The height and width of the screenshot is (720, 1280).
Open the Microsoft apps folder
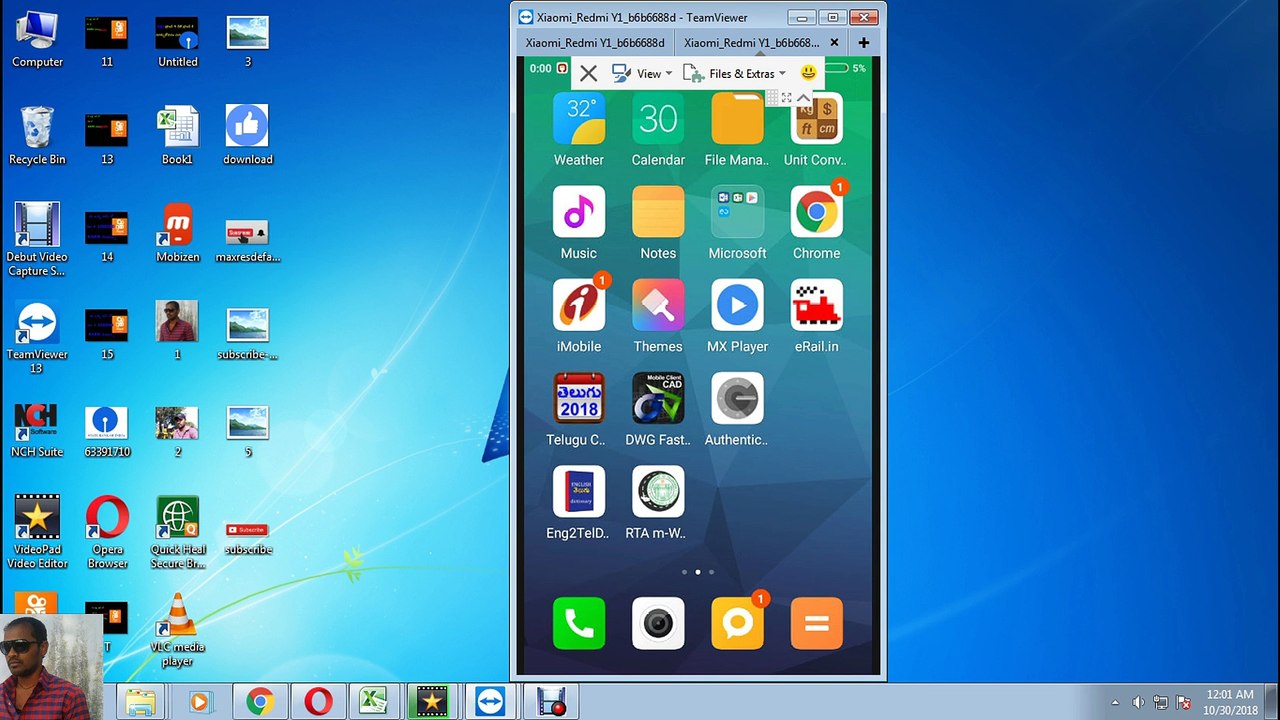(x=737, y=212)
